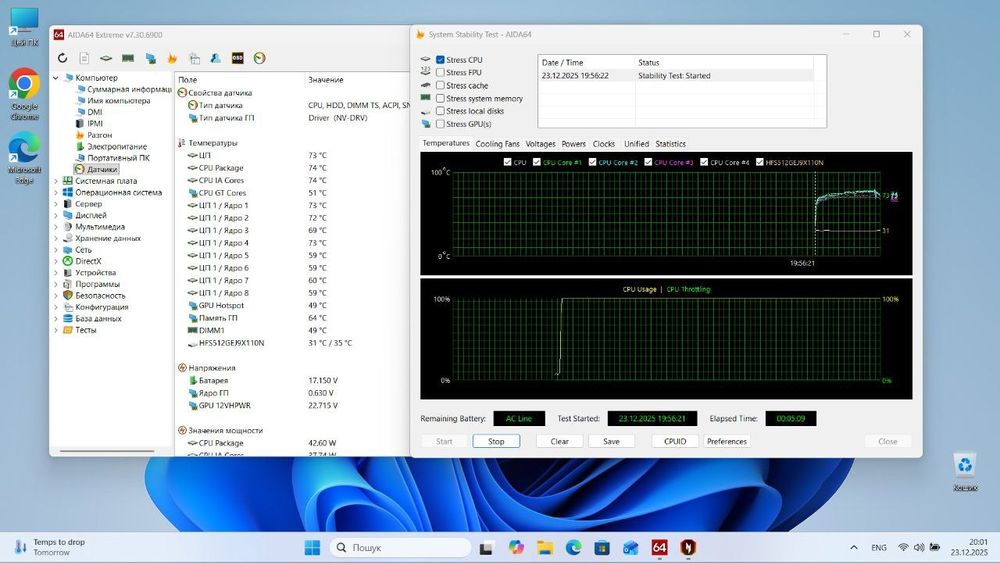Click the green chip icon in AIDA64 toolbar
1000x563 pixels.
click(x=106, y=58)
